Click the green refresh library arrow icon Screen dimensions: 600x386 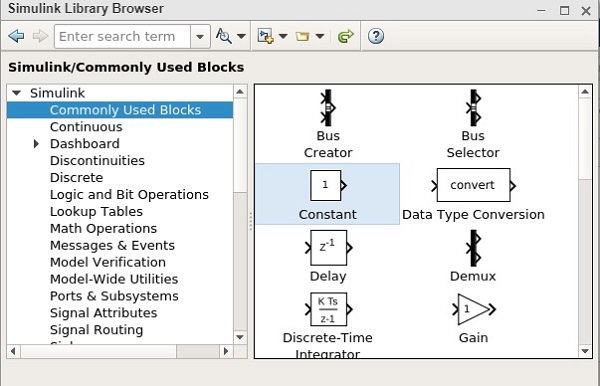346,36
